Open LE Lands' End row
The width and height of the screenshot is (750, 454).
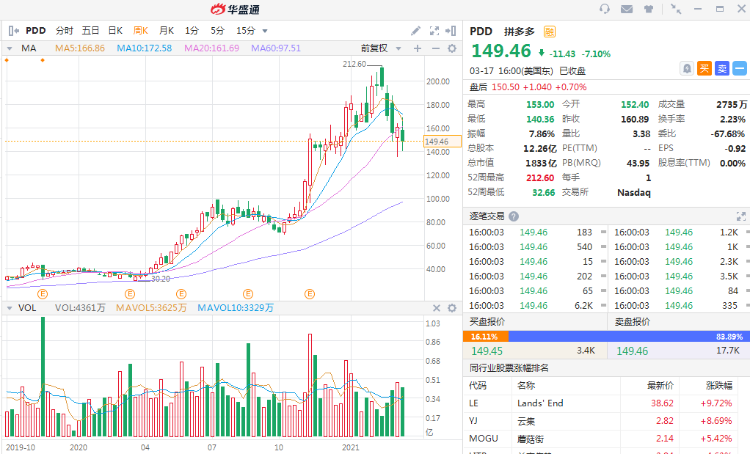(x=607, y=403)
